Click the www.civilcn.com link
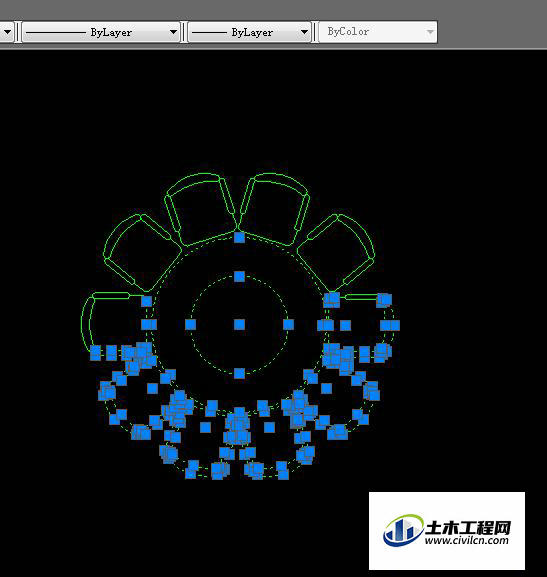The width and height of the screenshot is (547, 577). [x=467, y=541]
